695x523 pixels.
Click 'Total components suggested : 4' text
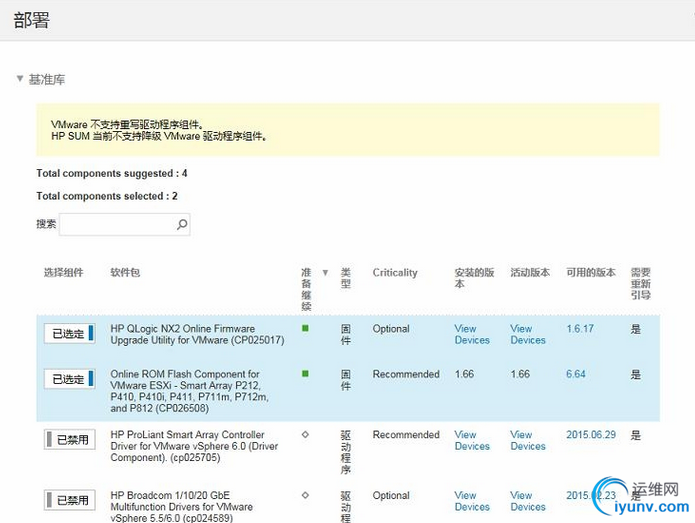(x=112, y=173)
